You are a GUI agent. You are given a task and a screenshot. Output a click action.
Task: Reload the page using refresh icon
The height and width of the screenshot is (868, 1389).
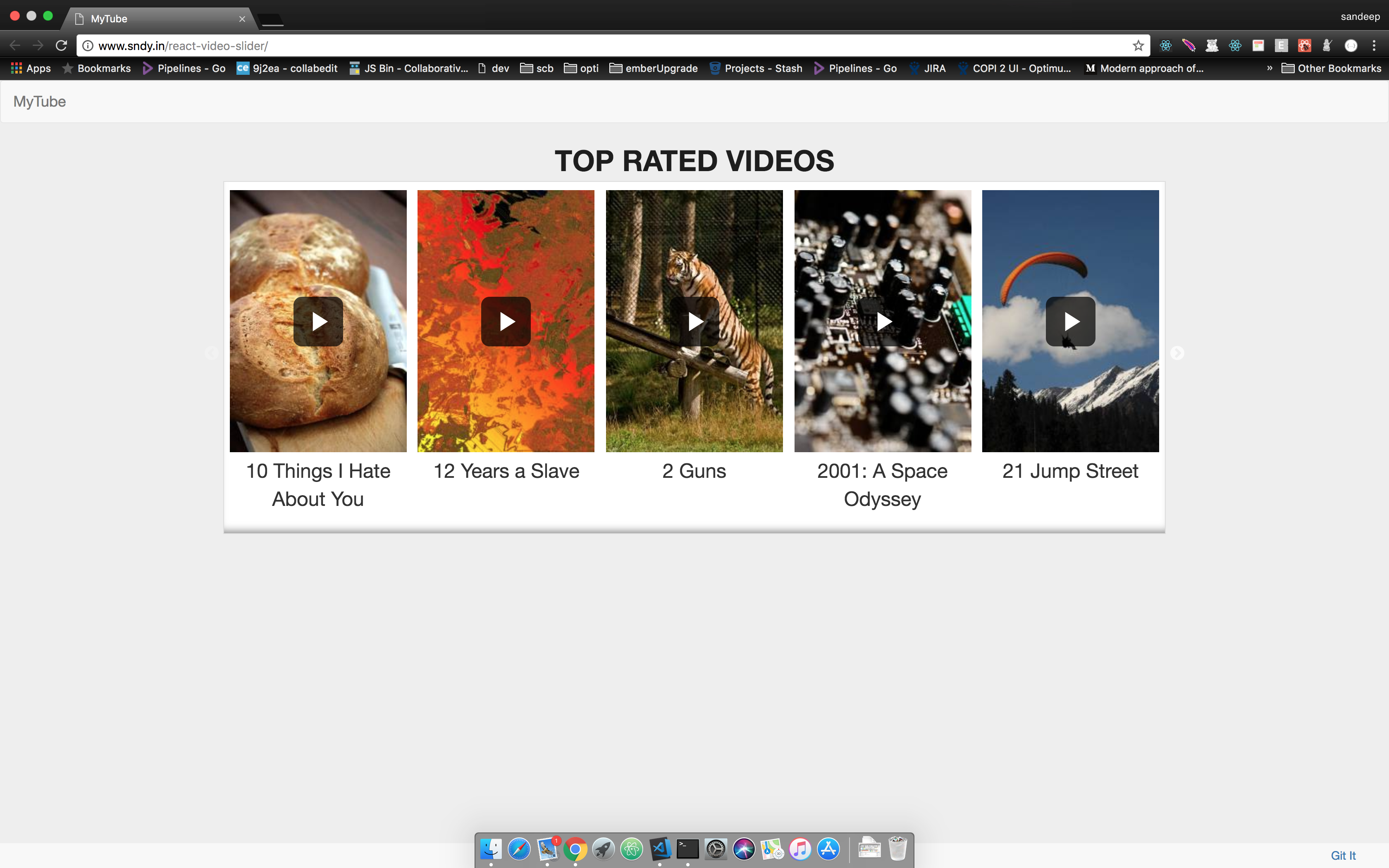(x=62, y=45)
